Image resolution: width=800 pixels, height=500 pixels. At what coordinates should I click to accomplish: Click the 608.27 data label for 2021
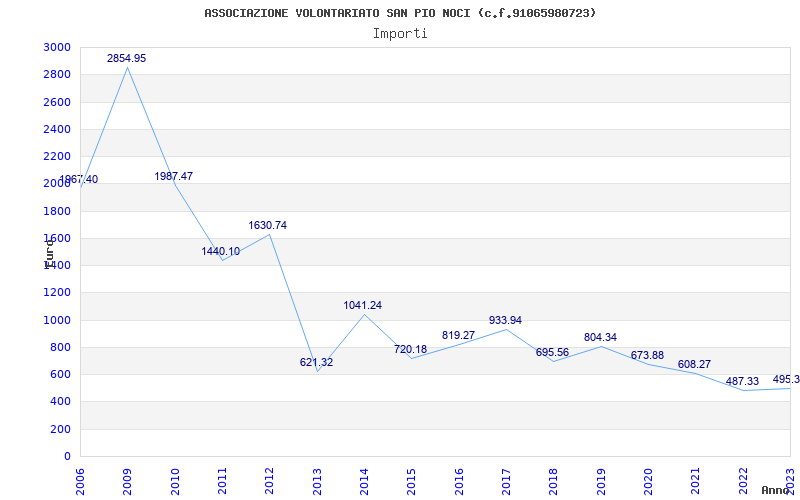coord(694,365)
